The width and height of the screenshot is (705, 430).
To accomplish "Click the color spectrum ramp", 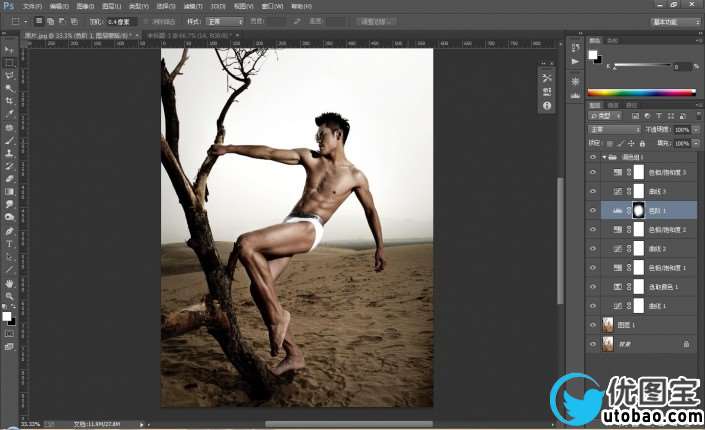I will (x=642, y=93).
